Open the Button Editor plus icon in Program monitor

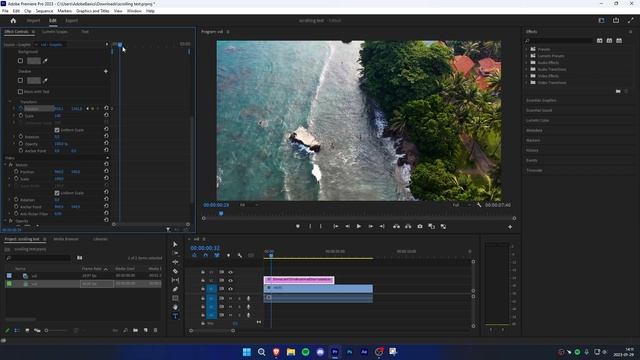[510, 227]
